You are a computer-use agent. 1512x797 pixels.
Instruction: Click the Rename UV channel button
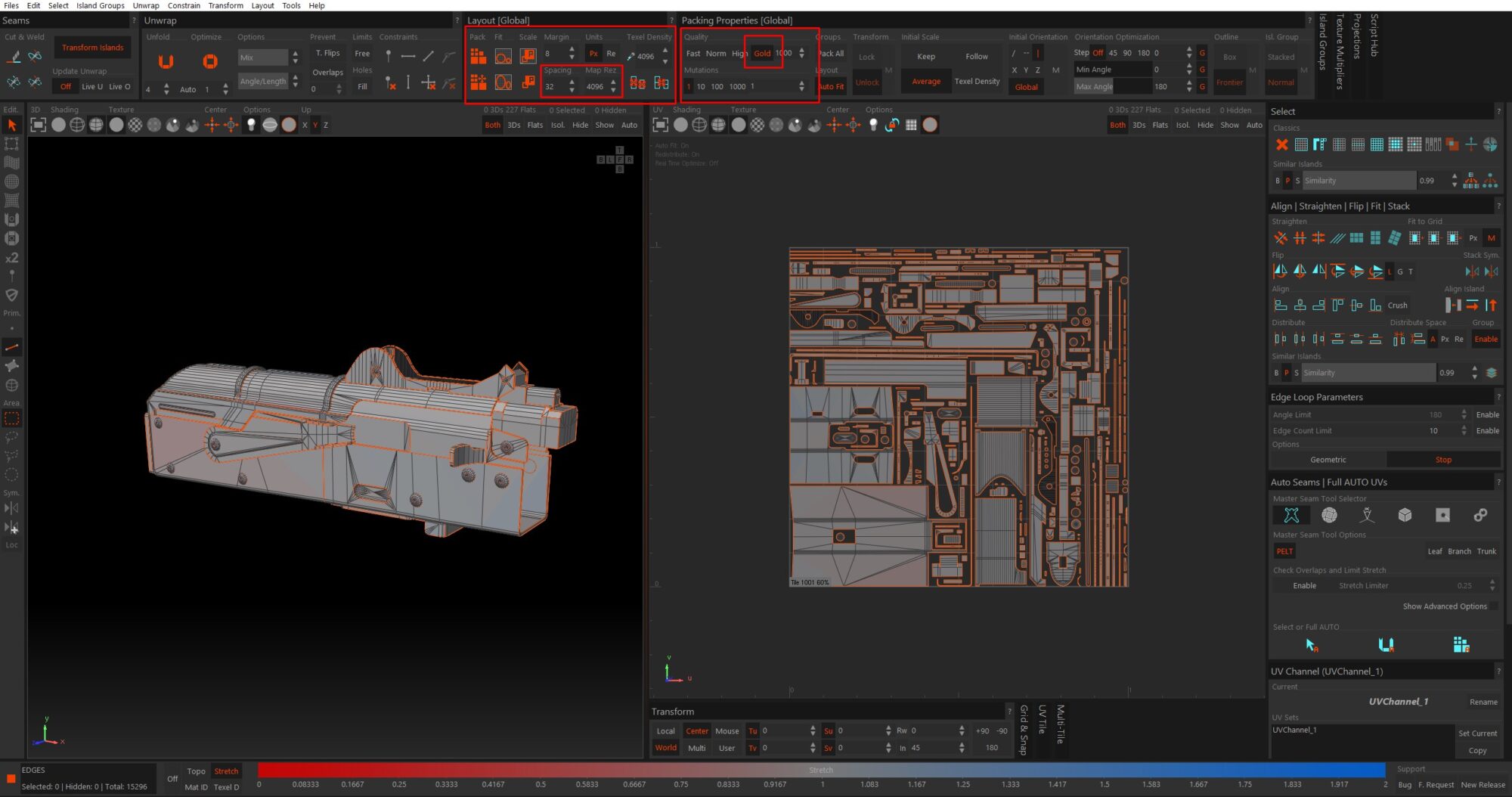coord(1483,702)
